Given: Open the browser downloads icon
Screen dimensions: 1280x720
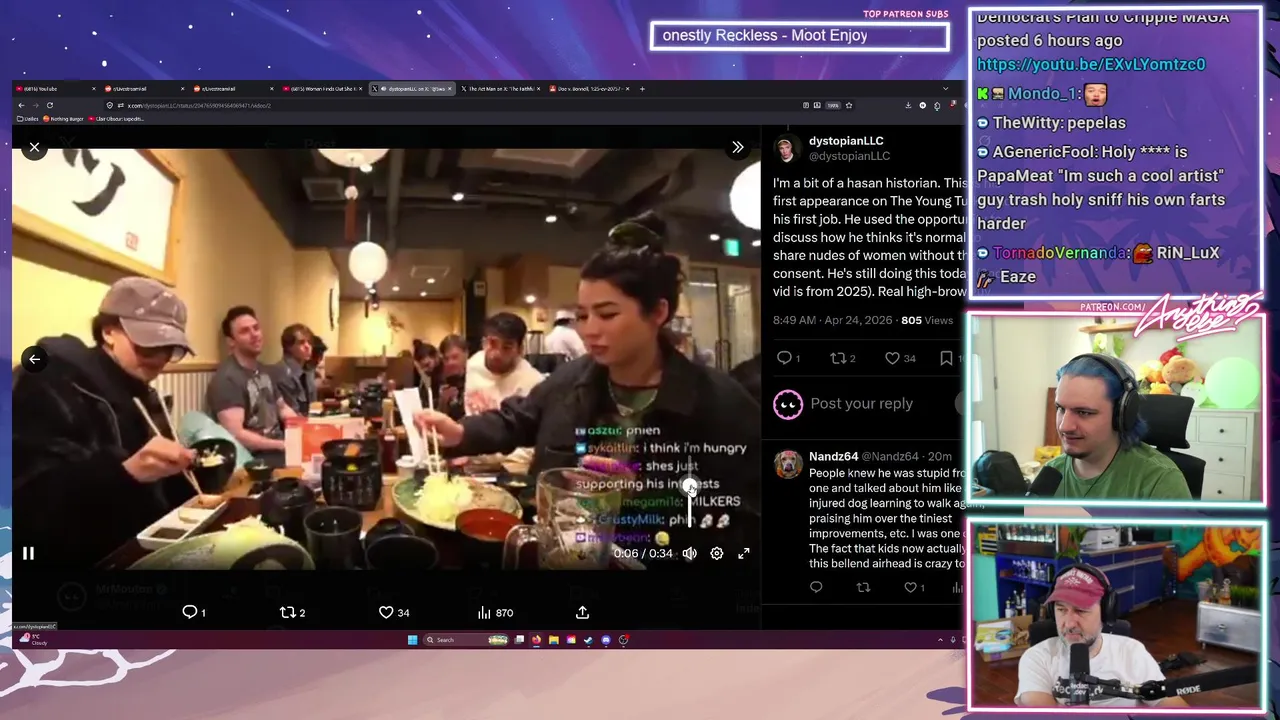Looking at the screenshot, I should click(908, 105).
